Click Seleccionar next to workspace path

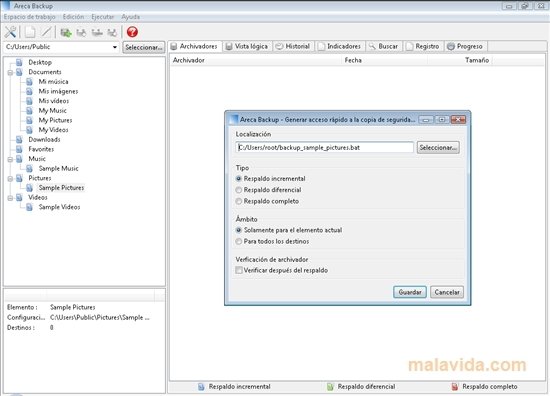143,47
